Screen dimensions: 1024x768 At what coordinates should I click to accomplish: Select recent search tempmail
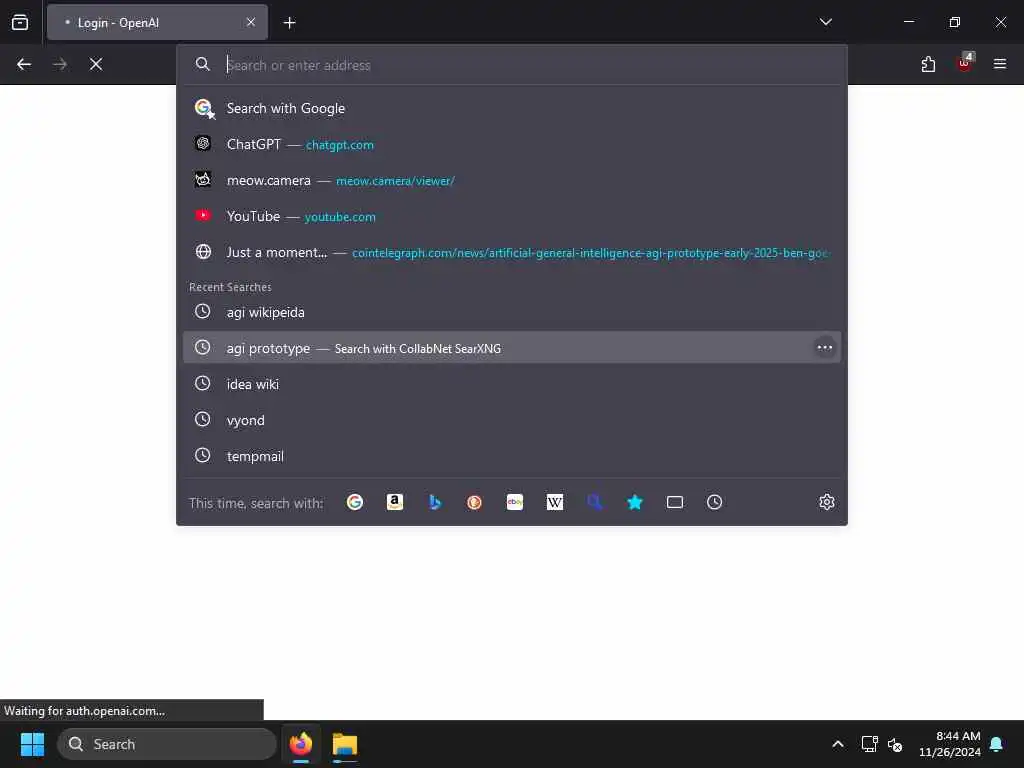(512, 456)
